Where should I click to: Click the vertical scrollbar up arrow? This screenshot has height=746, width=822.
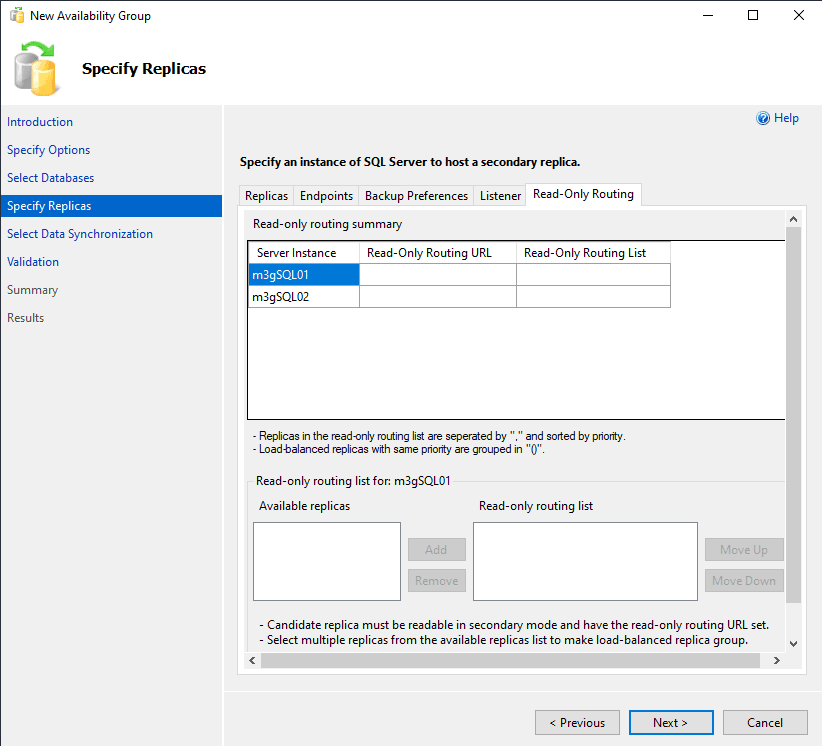click(x=793, y=219)
